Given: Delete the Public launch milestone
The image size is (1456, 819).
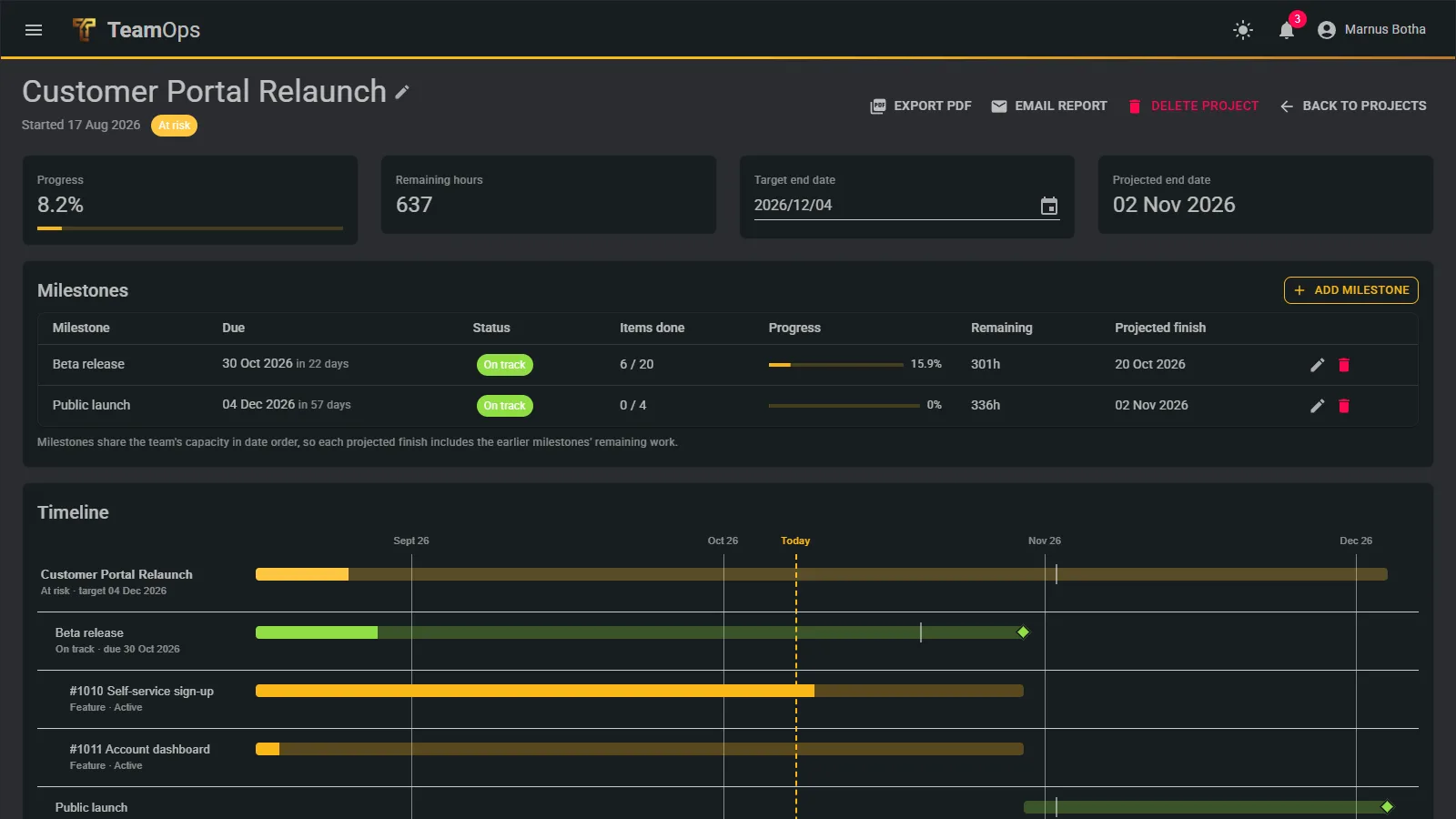Looking at the screenshot, I should pos(1344,406).
